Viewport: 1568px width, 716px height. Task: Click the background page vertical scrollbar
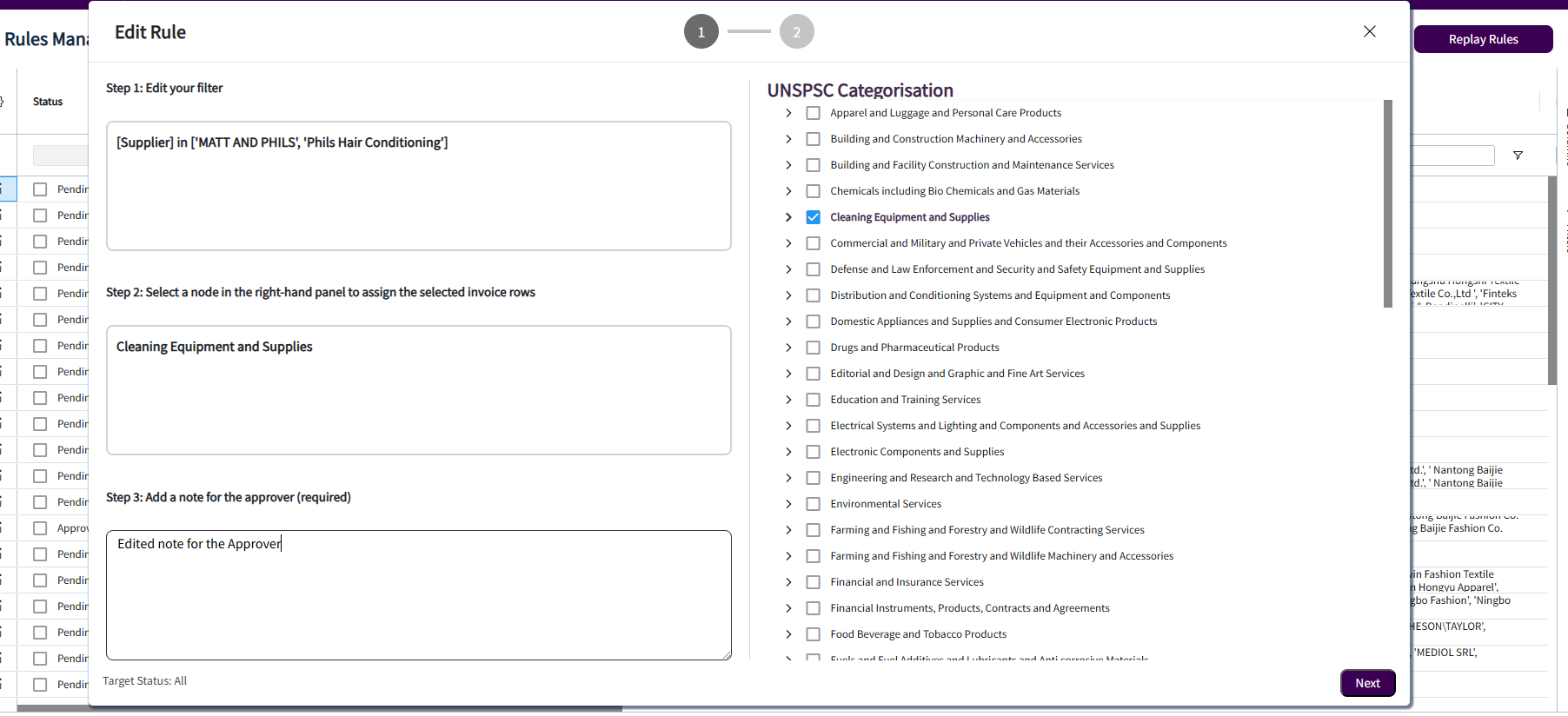coord(1552,281)
